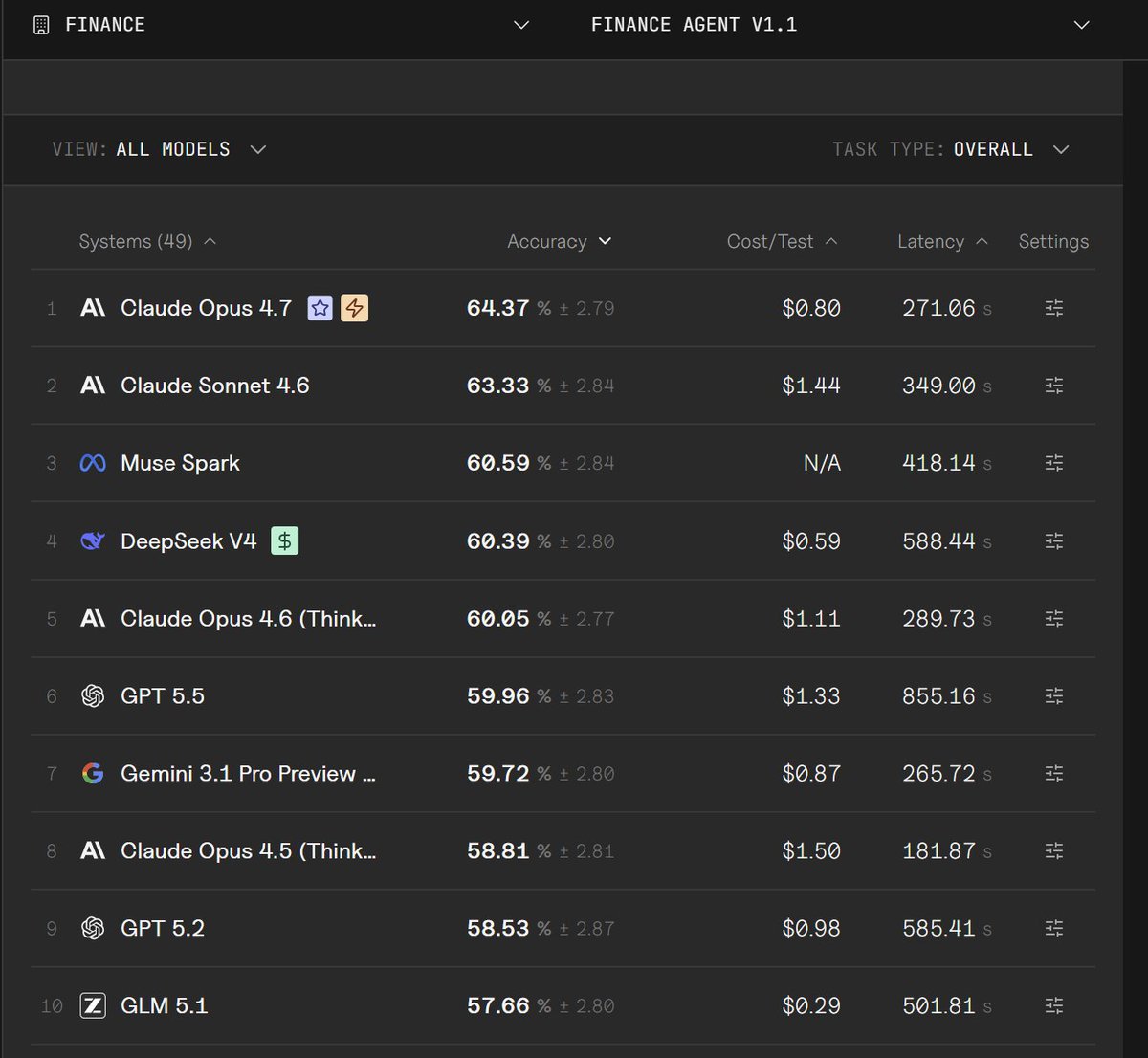Open the Claude Opus 4.6 (Think... entry
Image resolution: width=1148 pixels, height=1058 pixels.
(249, 619)
